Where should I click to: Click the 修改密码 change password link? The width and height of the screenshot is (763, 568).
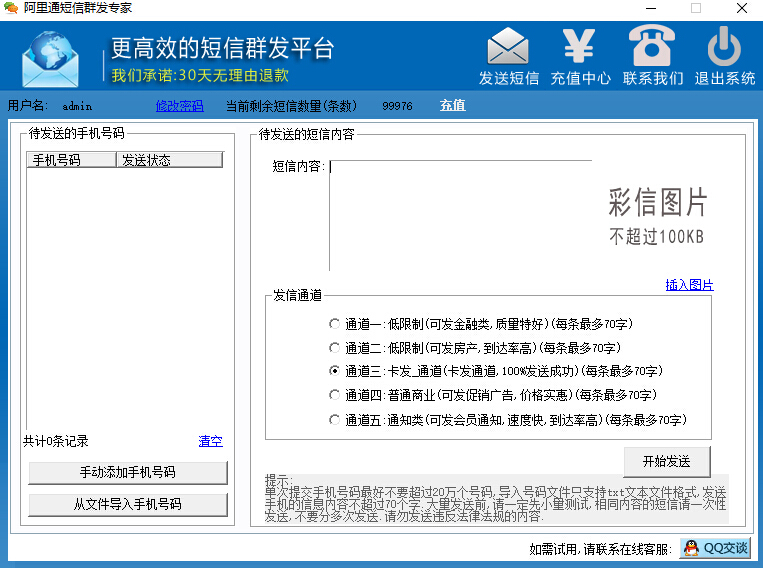(x=179, y=105)
